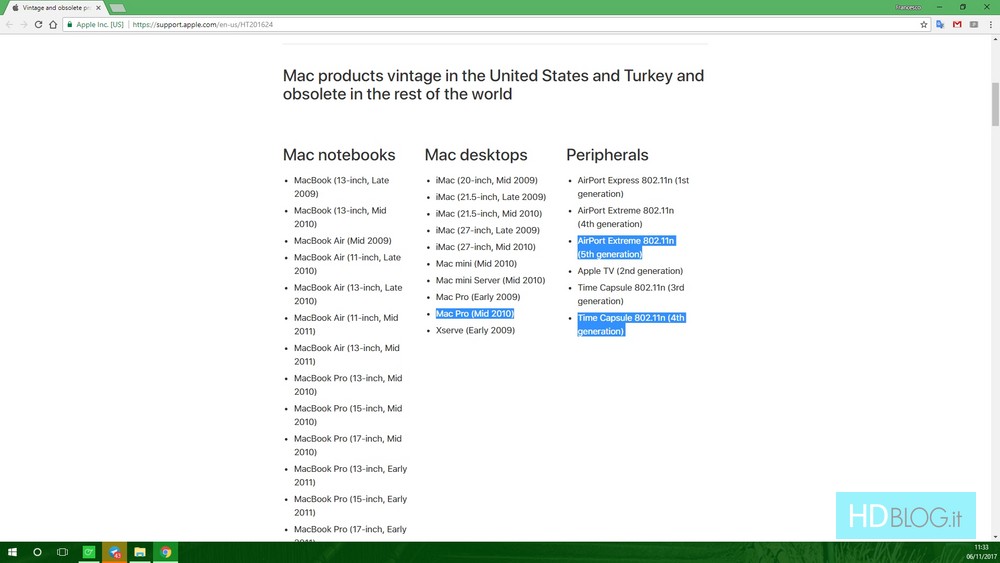Click 'Mac mini Server (Mid 2010)' item
The image size is (1000, 563).
[490, 279]
